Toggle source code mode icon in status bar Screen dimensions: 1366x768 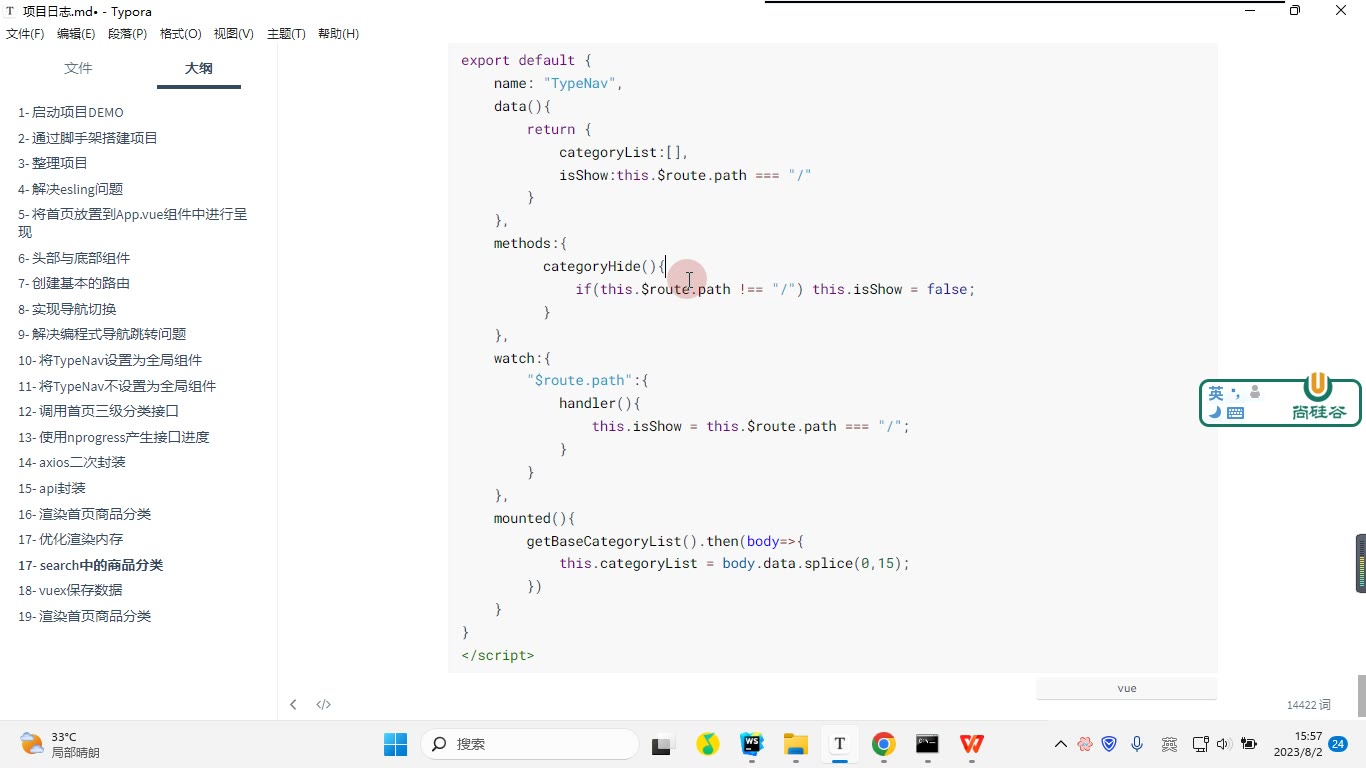tap(323, 704)
